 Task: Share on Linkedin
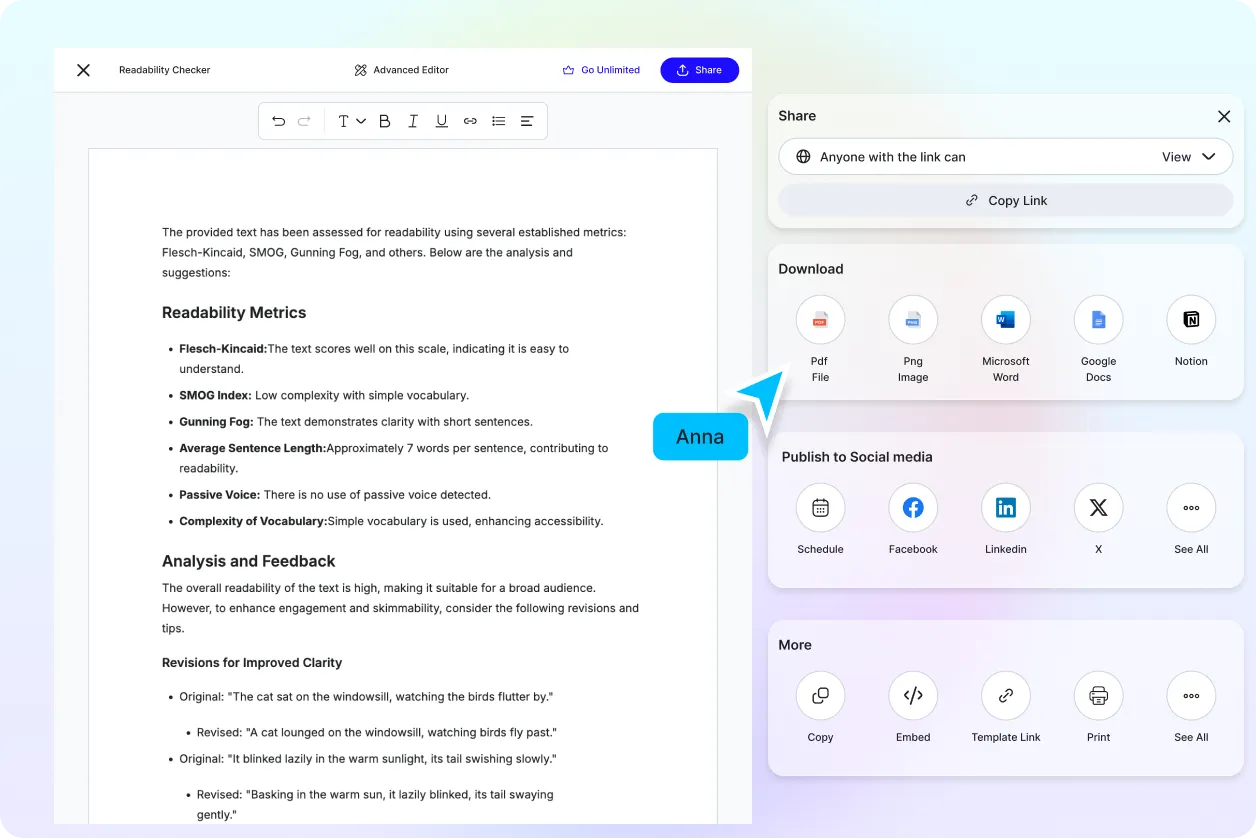pyautogui.click(x=1005, y=508)
